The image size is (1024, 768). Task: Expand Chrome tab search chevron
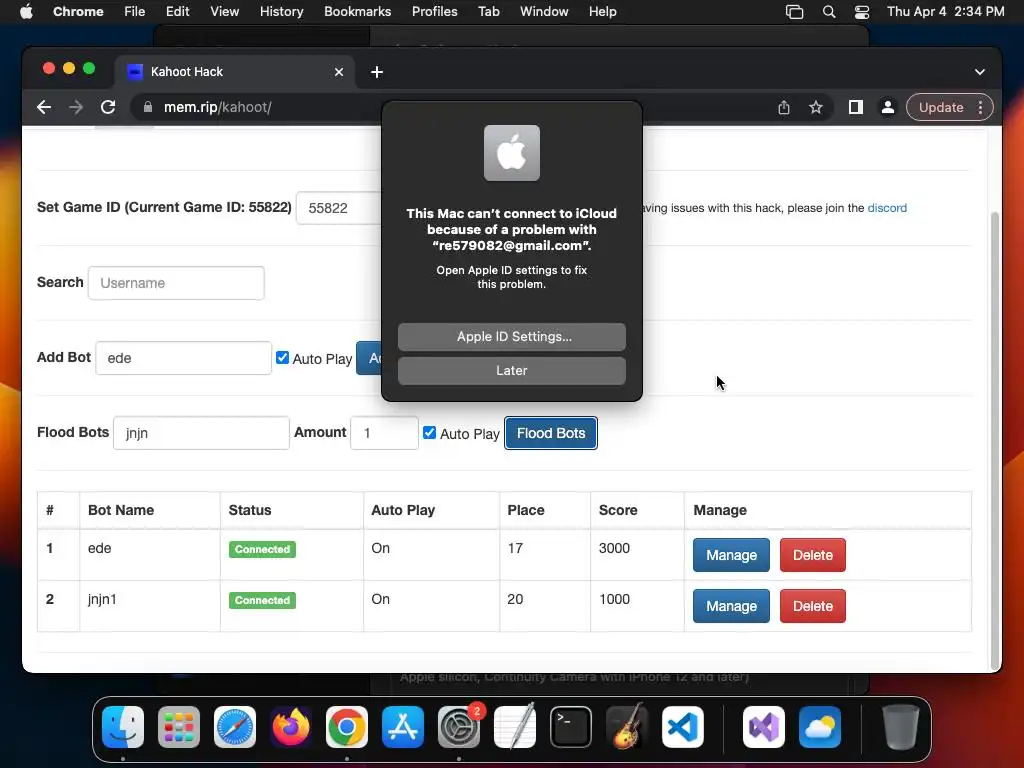pos(980,72)
